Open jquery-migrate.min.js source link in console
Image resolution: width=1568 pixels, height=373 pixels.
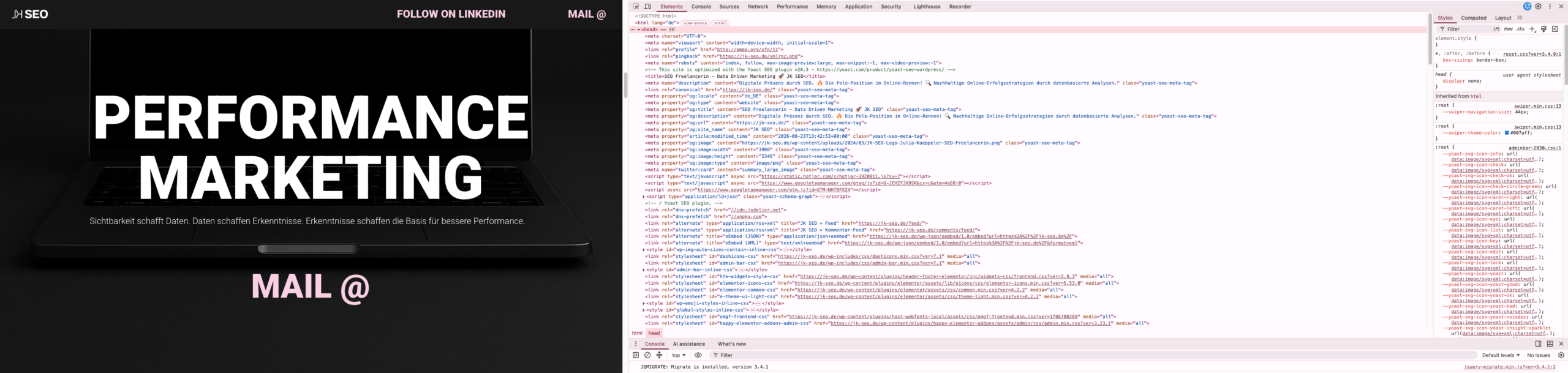tap(1509, 367)
